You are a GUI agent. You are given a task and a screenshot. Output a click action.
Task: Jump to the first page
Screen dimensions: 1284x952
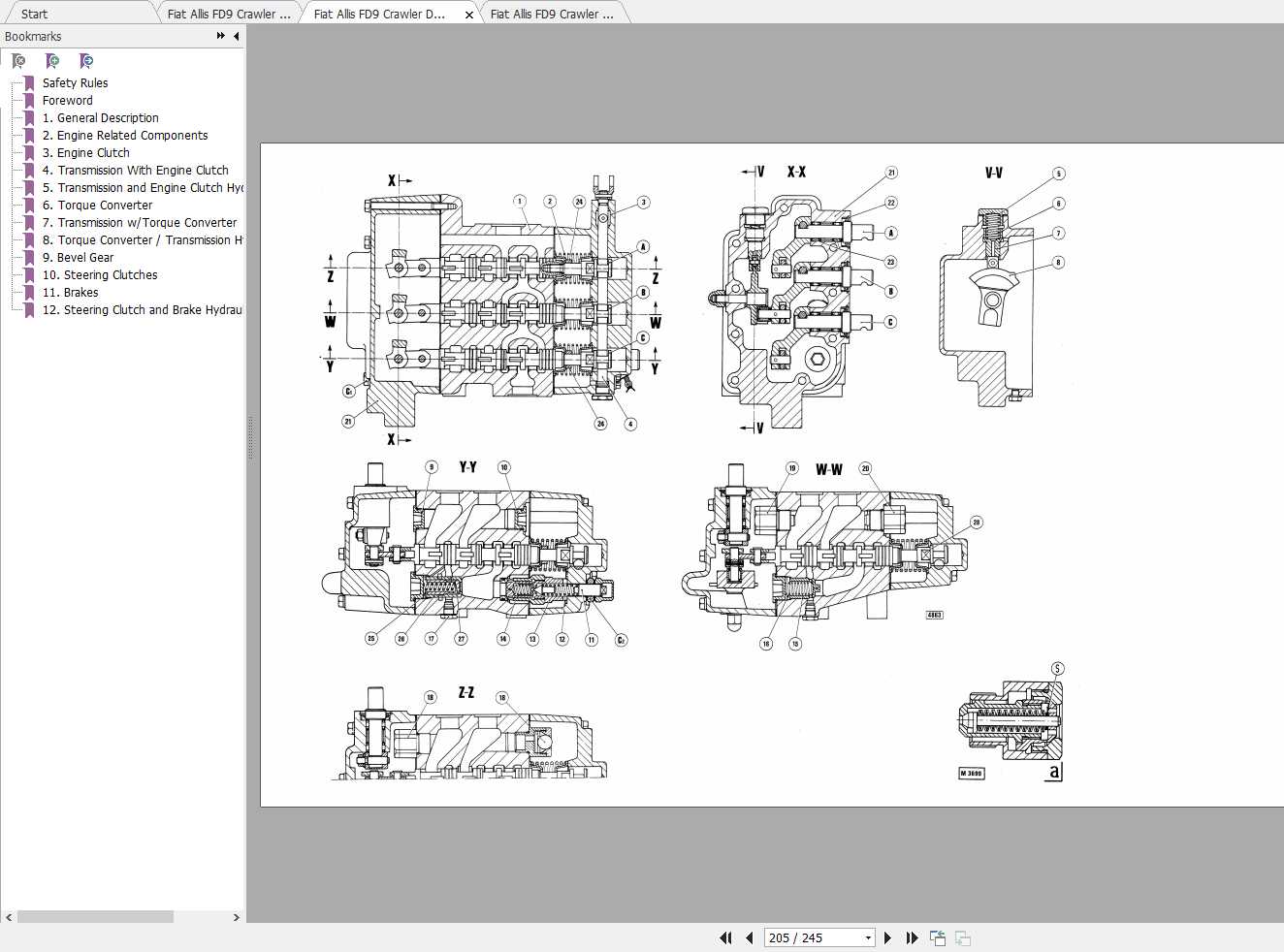point(725,937)
